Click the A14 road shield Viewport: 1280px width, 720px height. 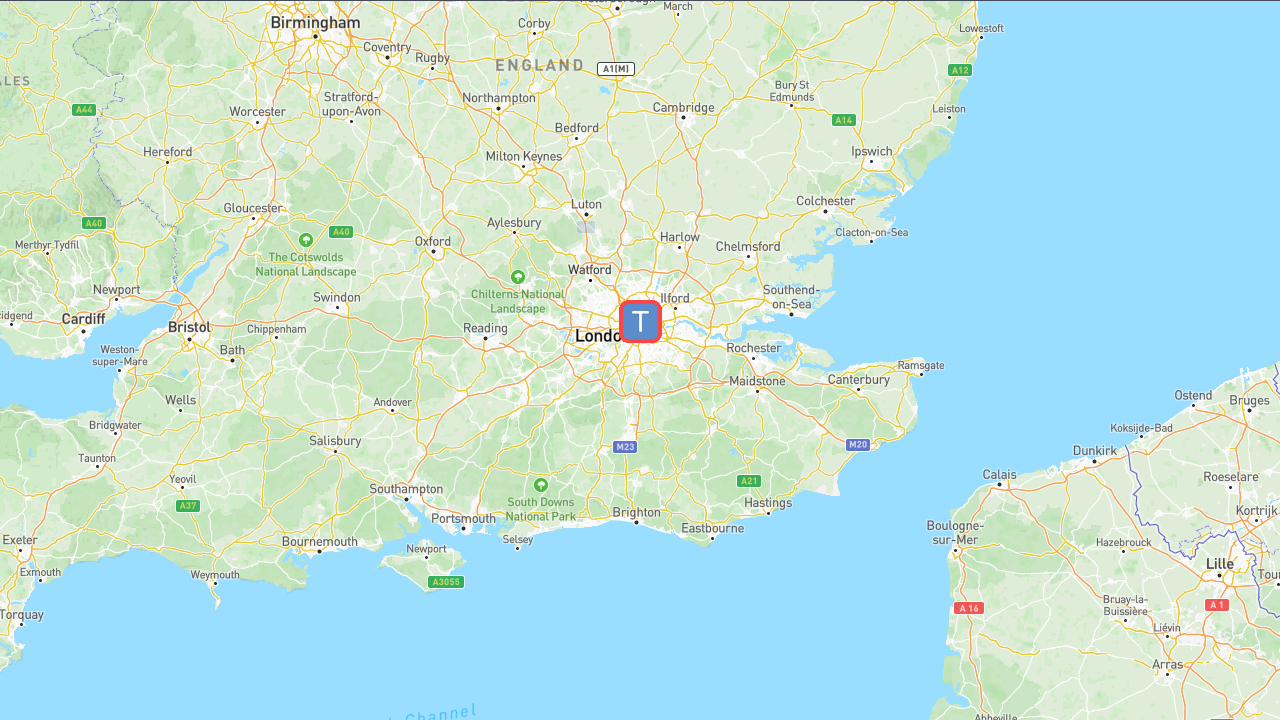844,120
